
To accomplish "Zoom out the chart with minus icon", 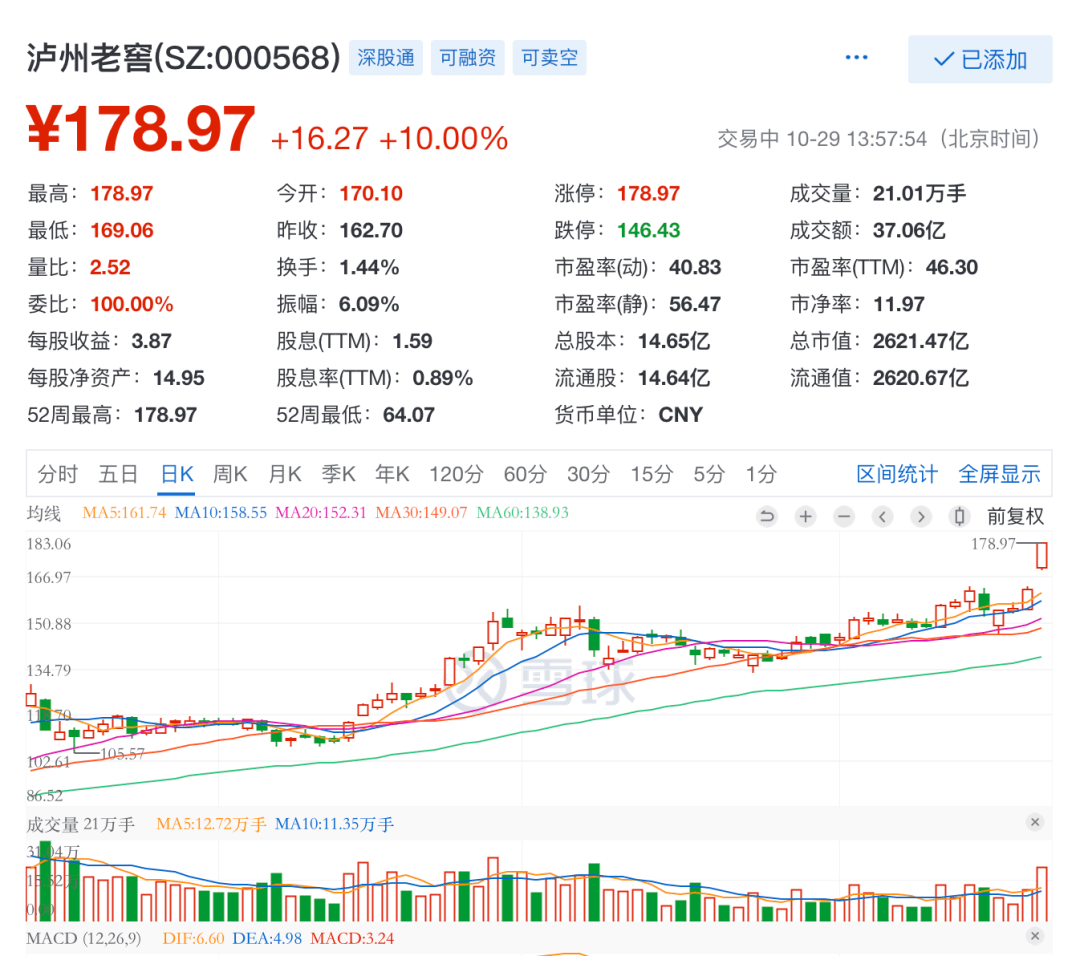I will point(844,517).
